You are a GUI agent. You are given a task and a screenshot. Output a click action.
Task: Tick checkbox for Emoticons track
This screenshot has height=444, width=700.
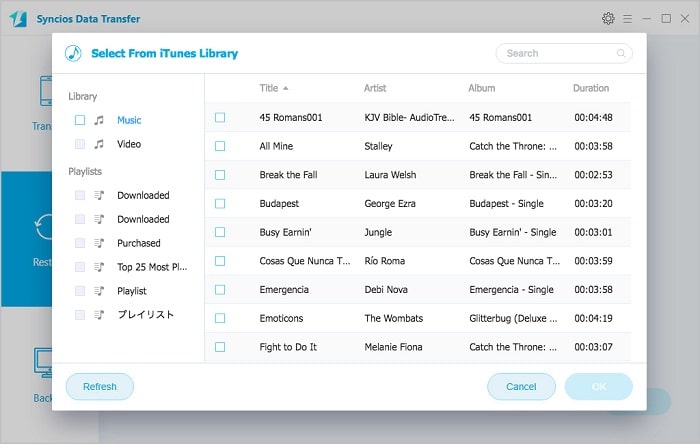tap(220, 318)
